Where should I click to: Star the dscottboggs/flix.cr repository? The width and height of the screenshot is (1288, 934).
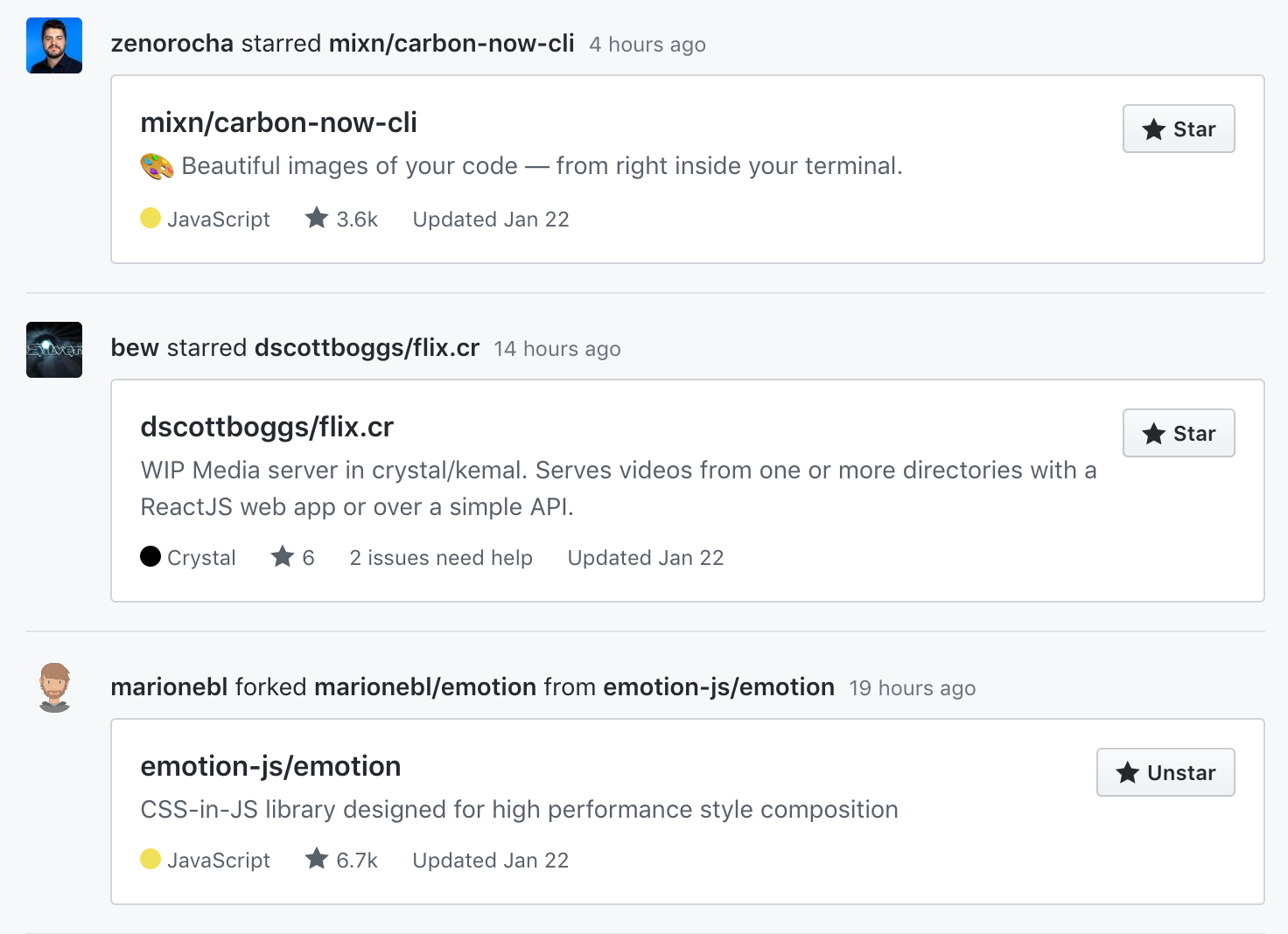coord(1179,434)
